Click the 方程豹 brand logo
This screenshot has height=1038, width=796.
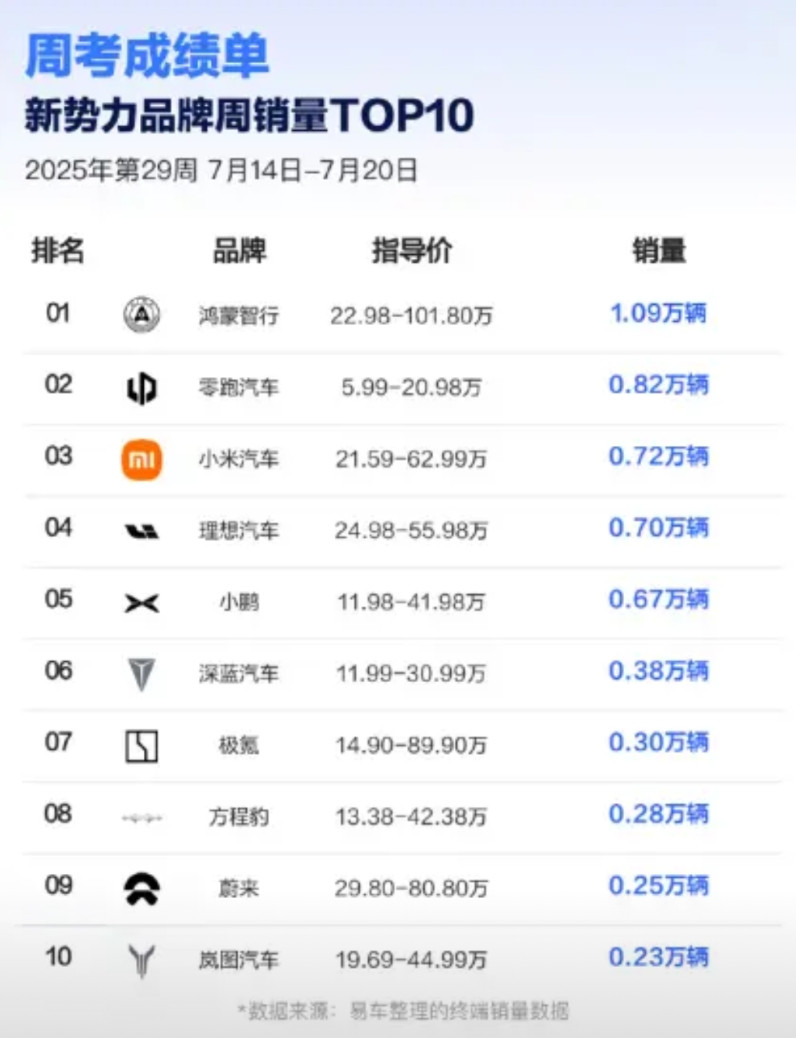[x=142, y=818]
